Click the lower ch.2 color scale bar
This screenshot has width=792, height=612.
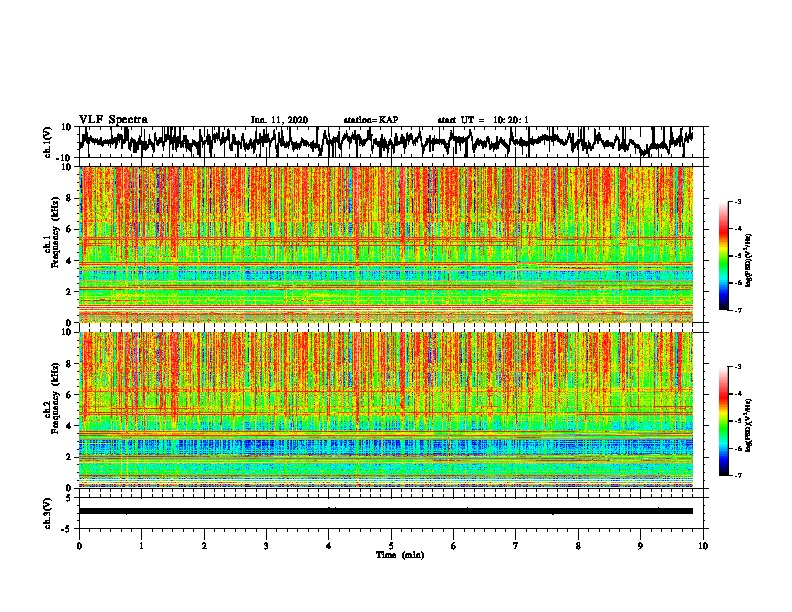coord(723,421)
